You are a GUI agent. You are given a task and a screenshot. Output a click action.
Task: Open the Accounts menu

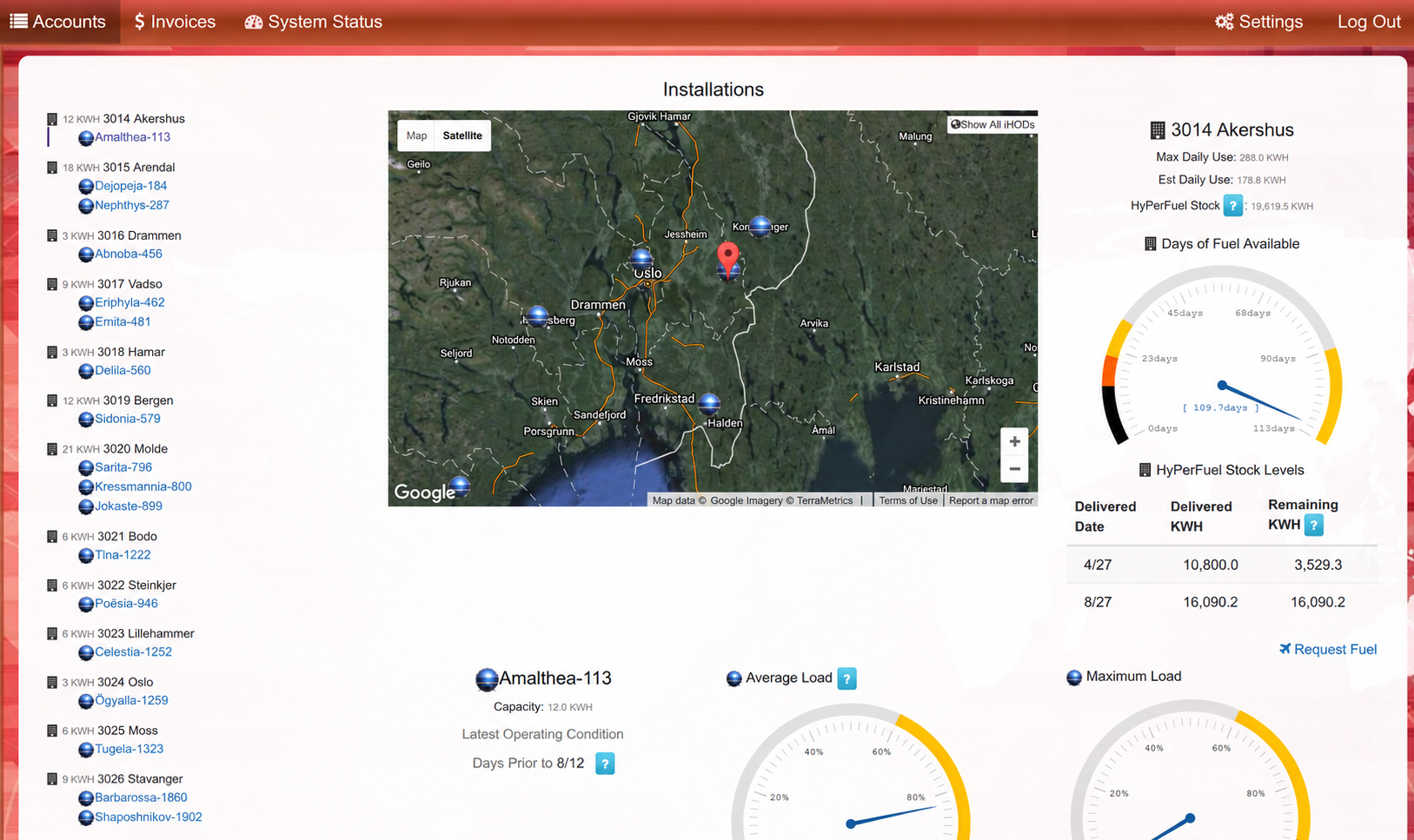57,22
